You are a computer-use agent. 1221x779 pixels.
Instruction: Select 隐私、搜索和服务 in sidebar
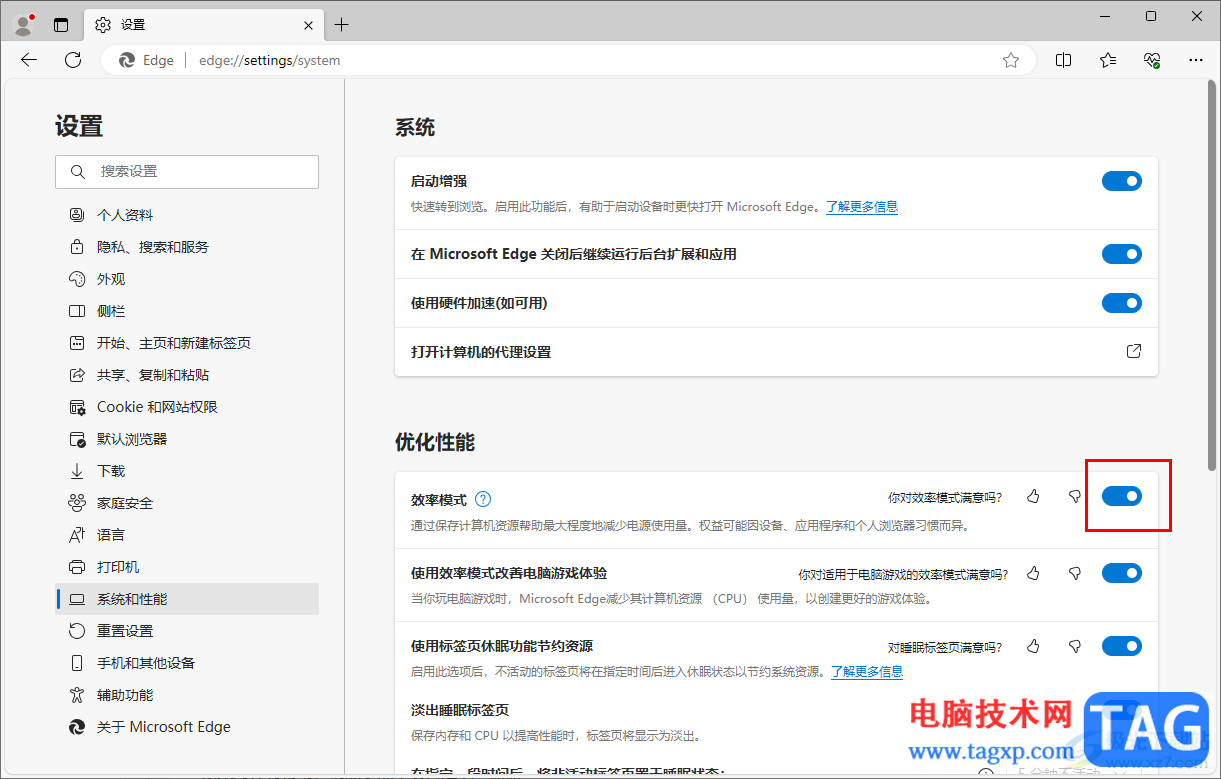[x=152, y=247]
